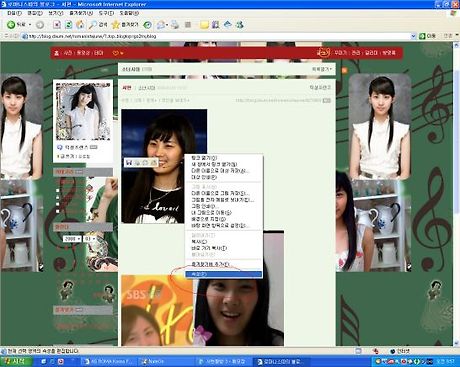This screenshot has width=460, height=367.
Task: Click the Stop loading icon
Action: click(x=57, y=25)
